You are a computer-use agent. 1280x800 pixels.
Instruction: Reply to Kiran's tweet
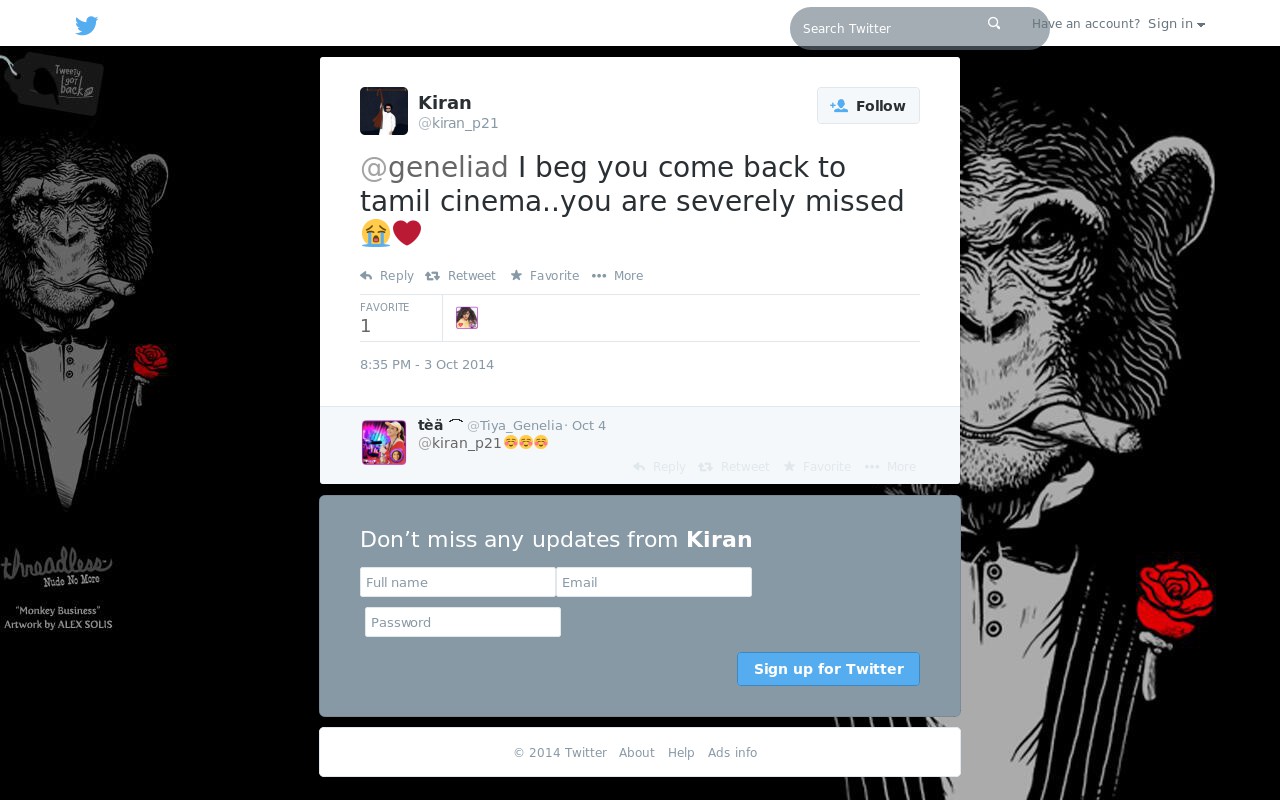tap(387, 276)
